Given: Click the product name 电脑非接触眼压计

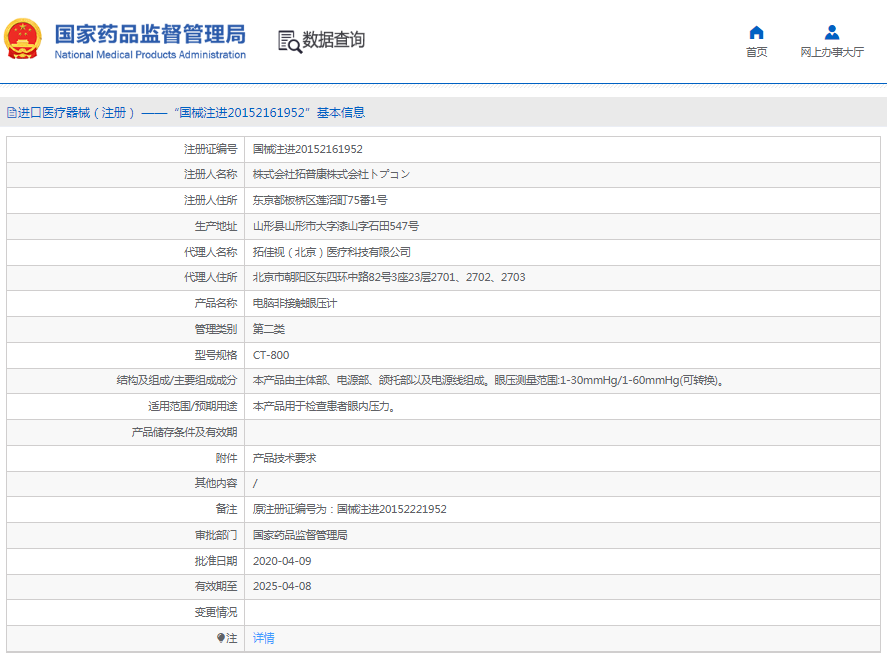Looking at the screenshot, I should (295, 303).
